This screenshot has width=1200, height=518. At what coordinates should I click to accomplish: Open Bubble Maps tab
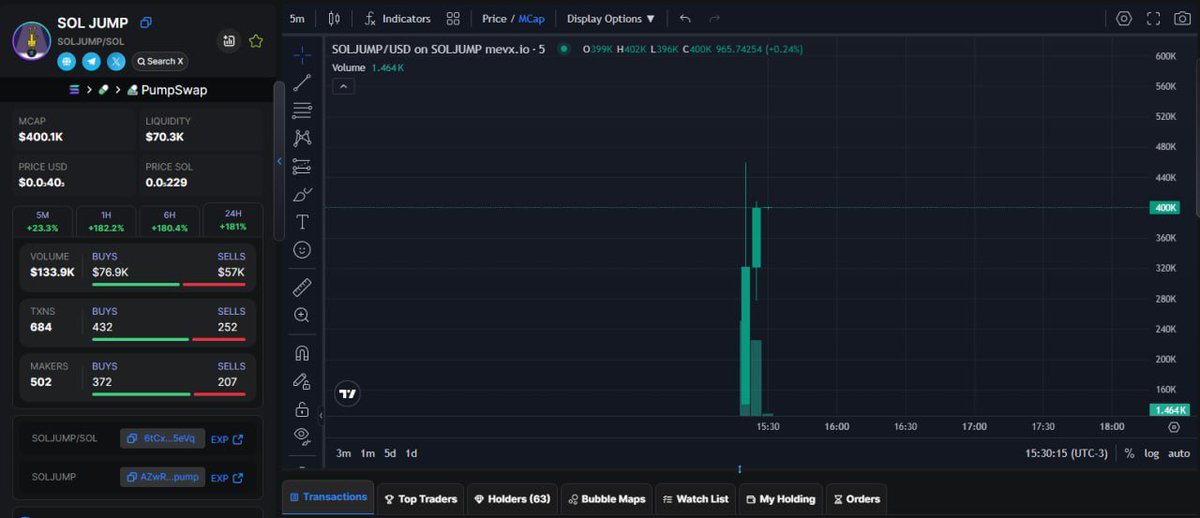(x=607, y=498)
